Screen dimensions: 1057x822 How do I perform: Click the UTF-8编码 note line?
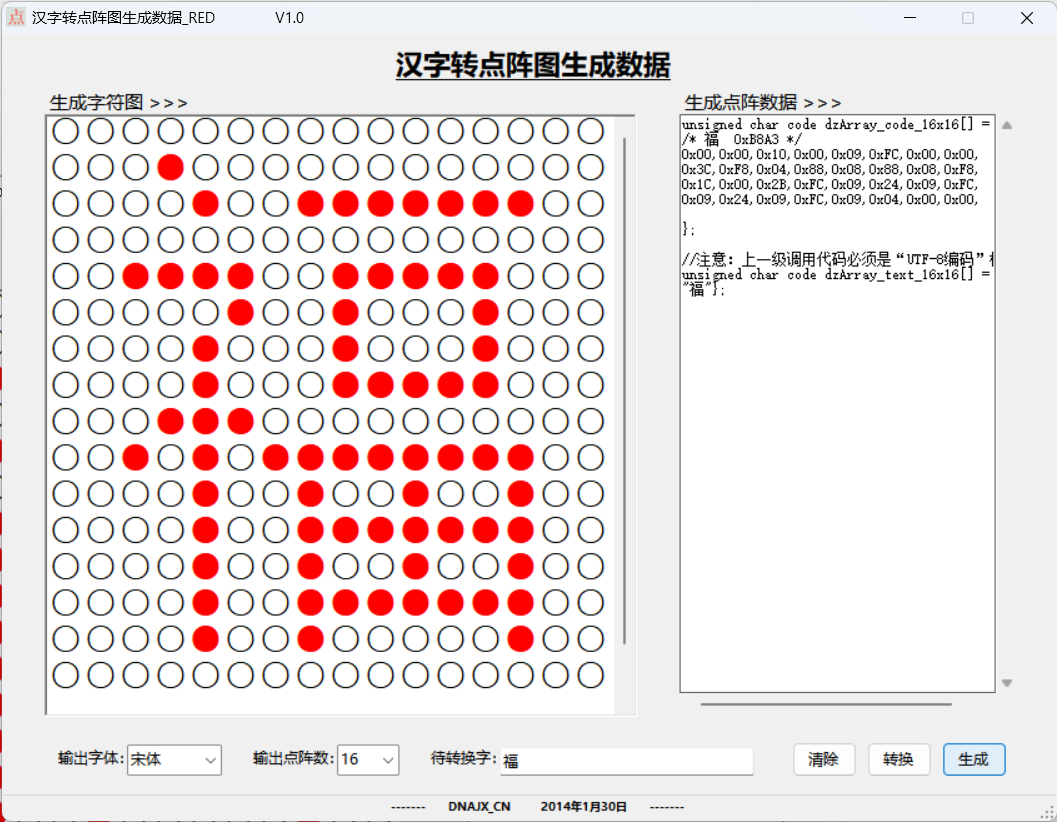point(837,259)
